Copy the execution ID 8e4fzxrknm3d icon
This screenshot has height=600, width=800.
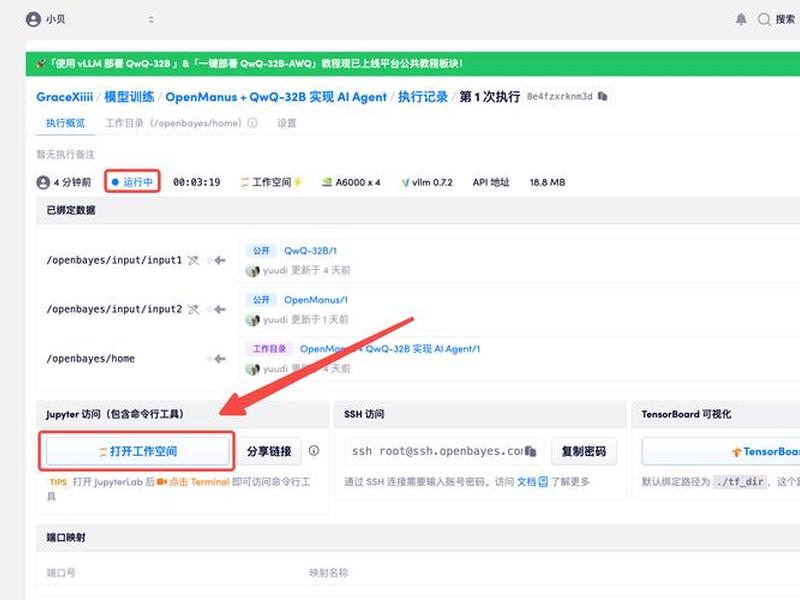(x=603, y=96)
